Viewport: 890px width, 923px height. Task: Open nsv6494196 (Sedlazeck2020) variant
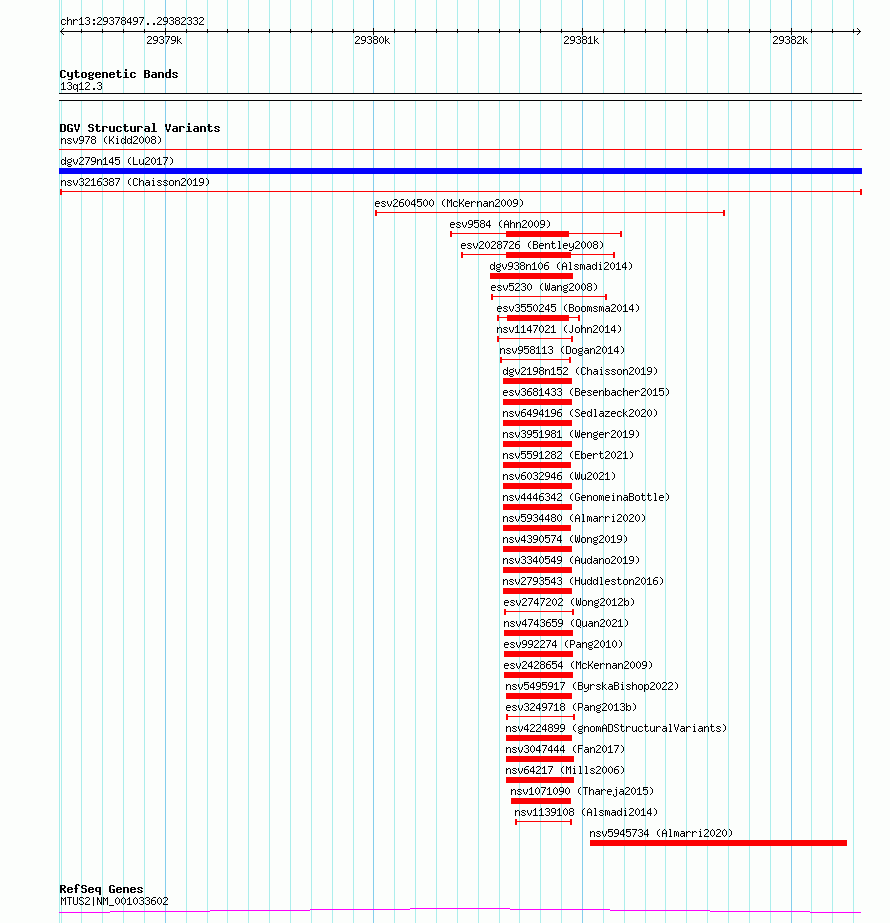coord(580,413)
